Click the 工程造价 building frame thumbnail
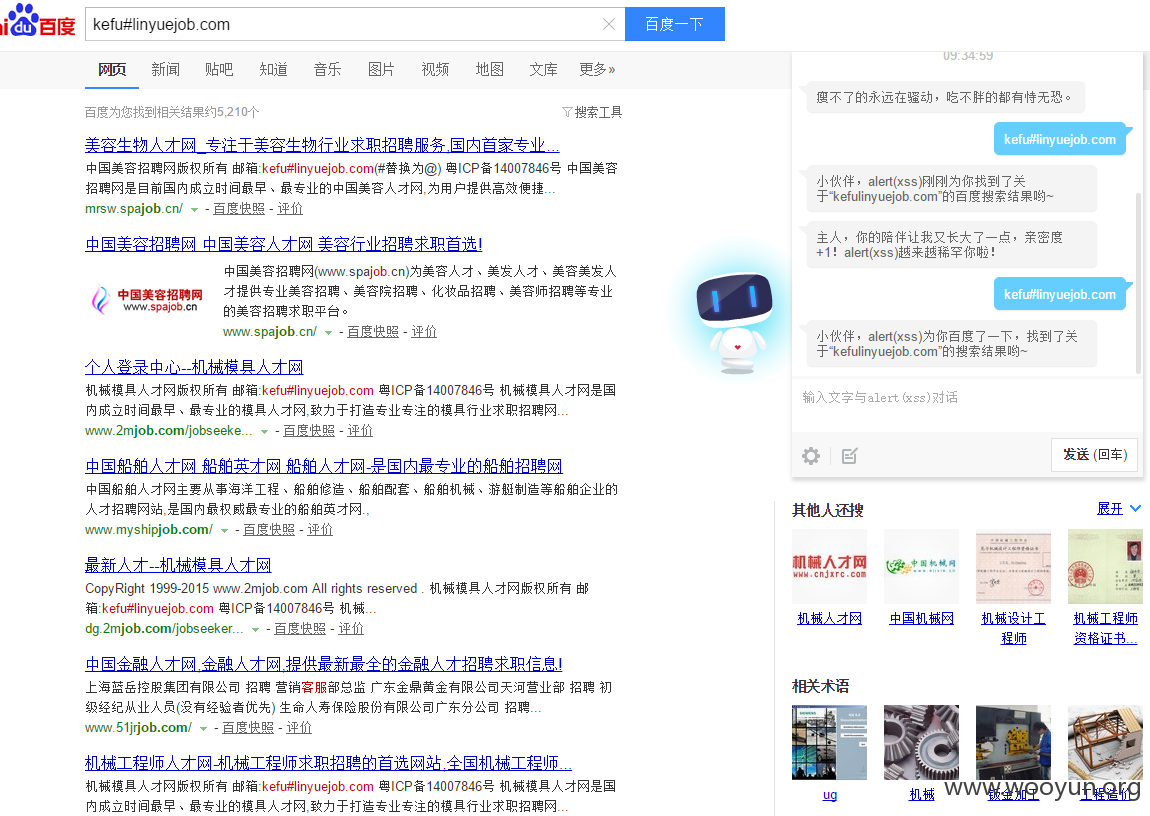Image resolution: width=1150 pixels, height=816 pixels. click(x=1105, y=742)
